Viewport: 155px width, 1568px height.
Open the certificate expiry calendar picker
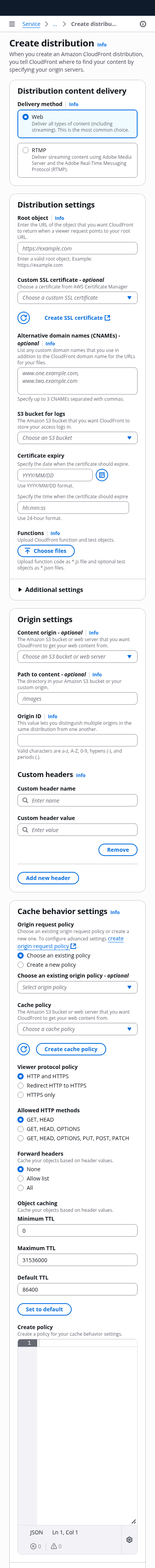coord(102,475)
